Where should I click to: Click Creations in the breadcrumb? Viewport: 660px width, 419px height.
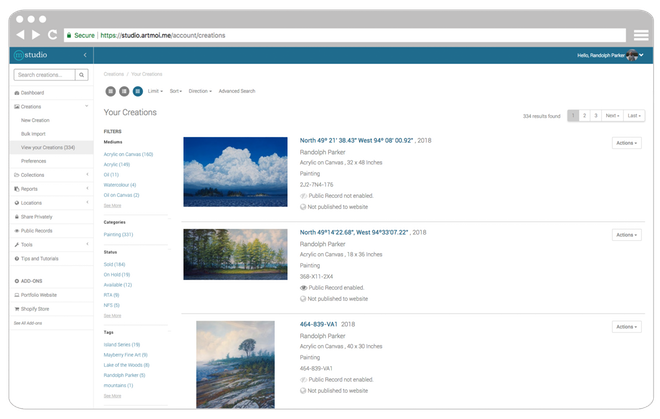(x=114, y=74)
